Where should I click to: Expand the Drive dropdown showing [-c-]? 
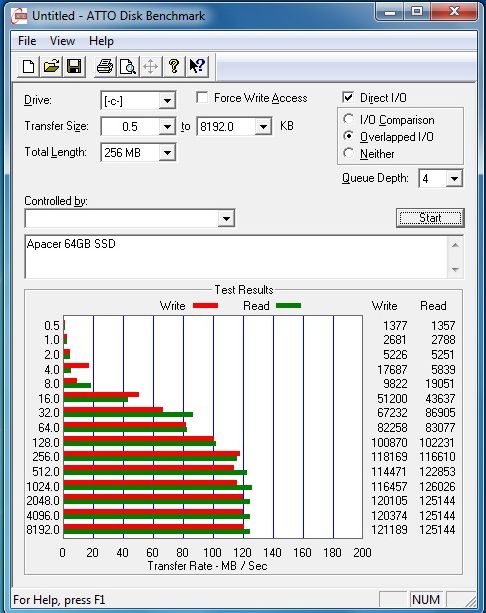point(167,101)
